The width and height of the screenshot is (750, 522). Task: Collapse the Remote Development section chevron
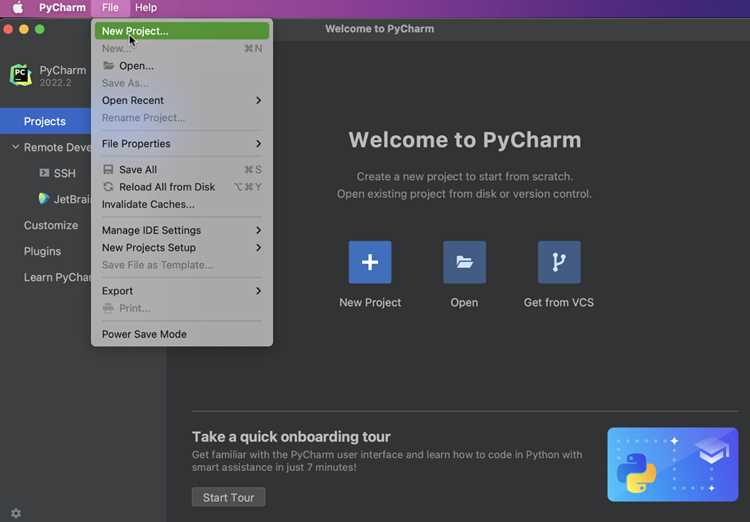click(x=15, y=147)
